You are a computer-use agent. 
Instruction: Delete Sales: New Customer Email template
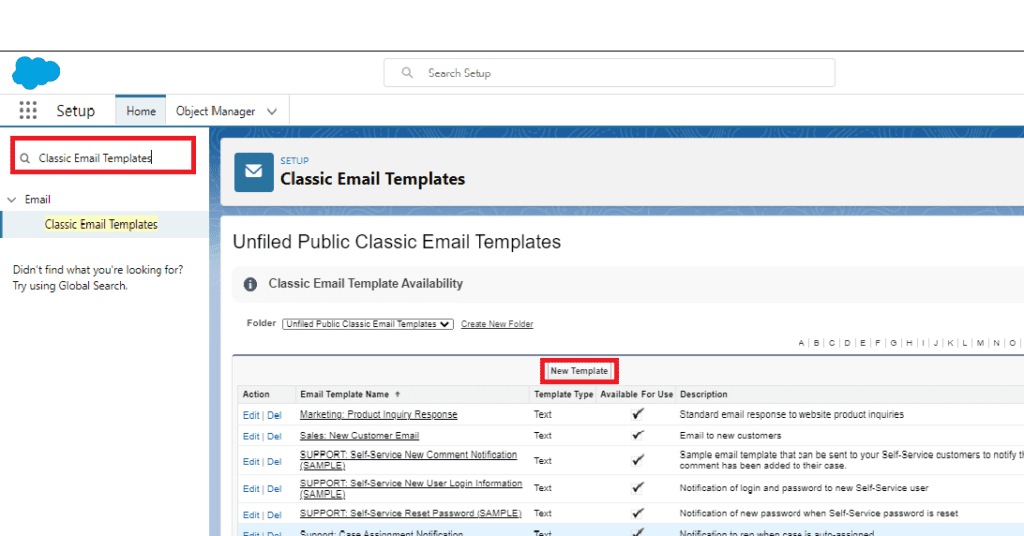(x=274, y=436)
